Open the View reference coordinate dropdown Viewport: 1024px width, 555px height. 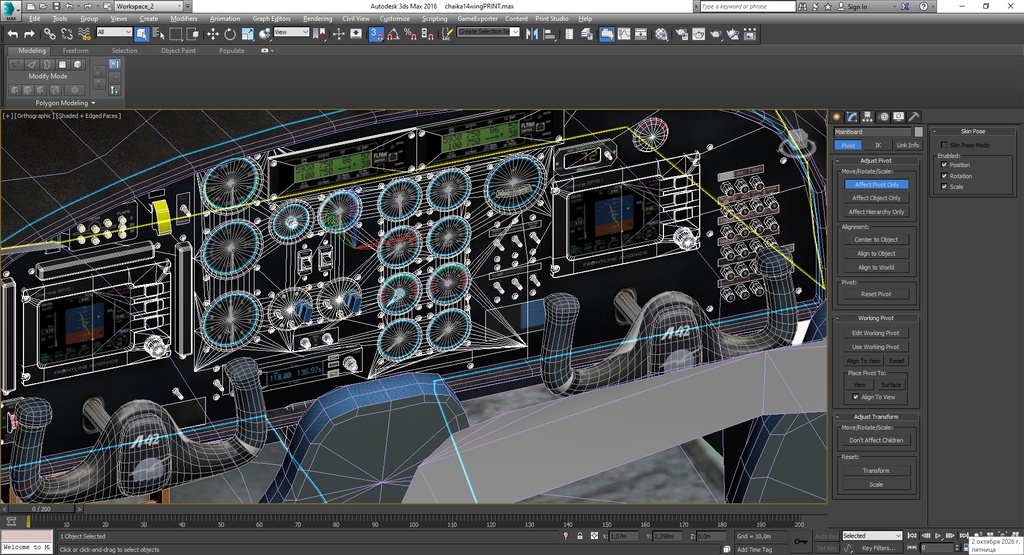pyautogui.click(x=291, y=32)
